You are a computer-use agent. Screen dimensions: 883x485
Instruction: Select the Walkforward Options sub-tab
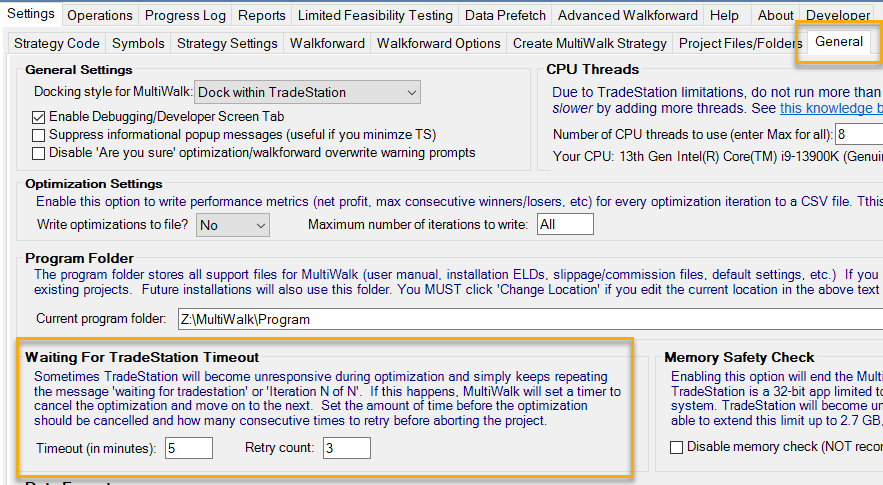click(438, 43)
